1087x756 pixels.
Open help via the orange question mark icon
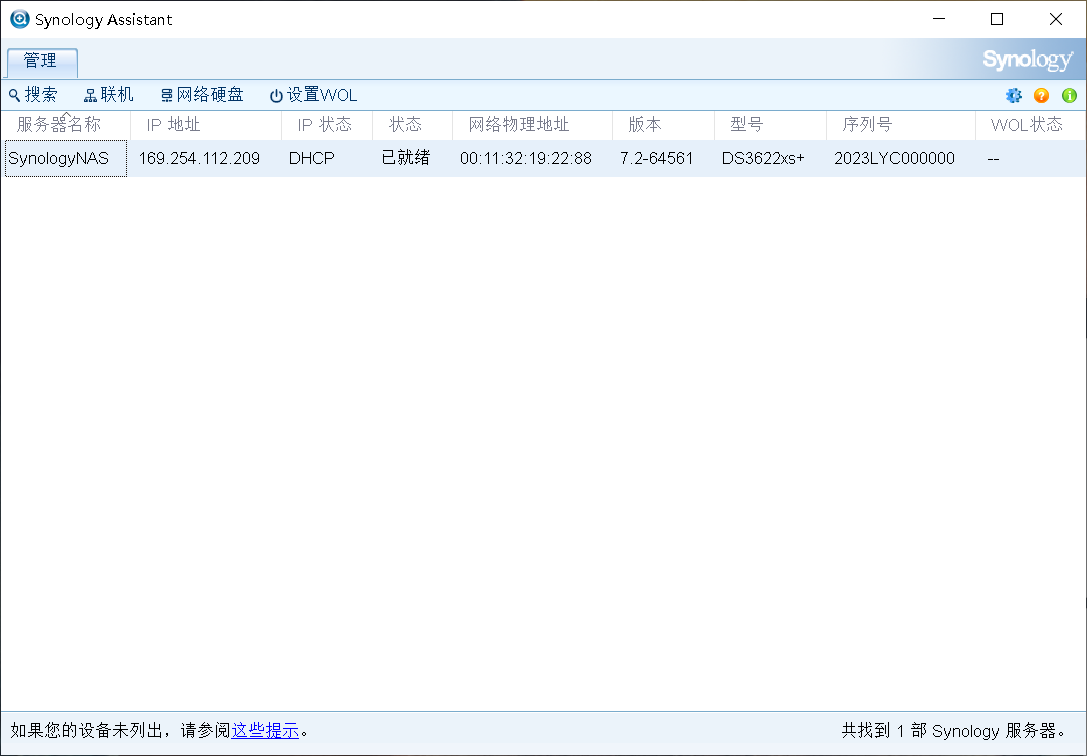(x=1041, y=96)
